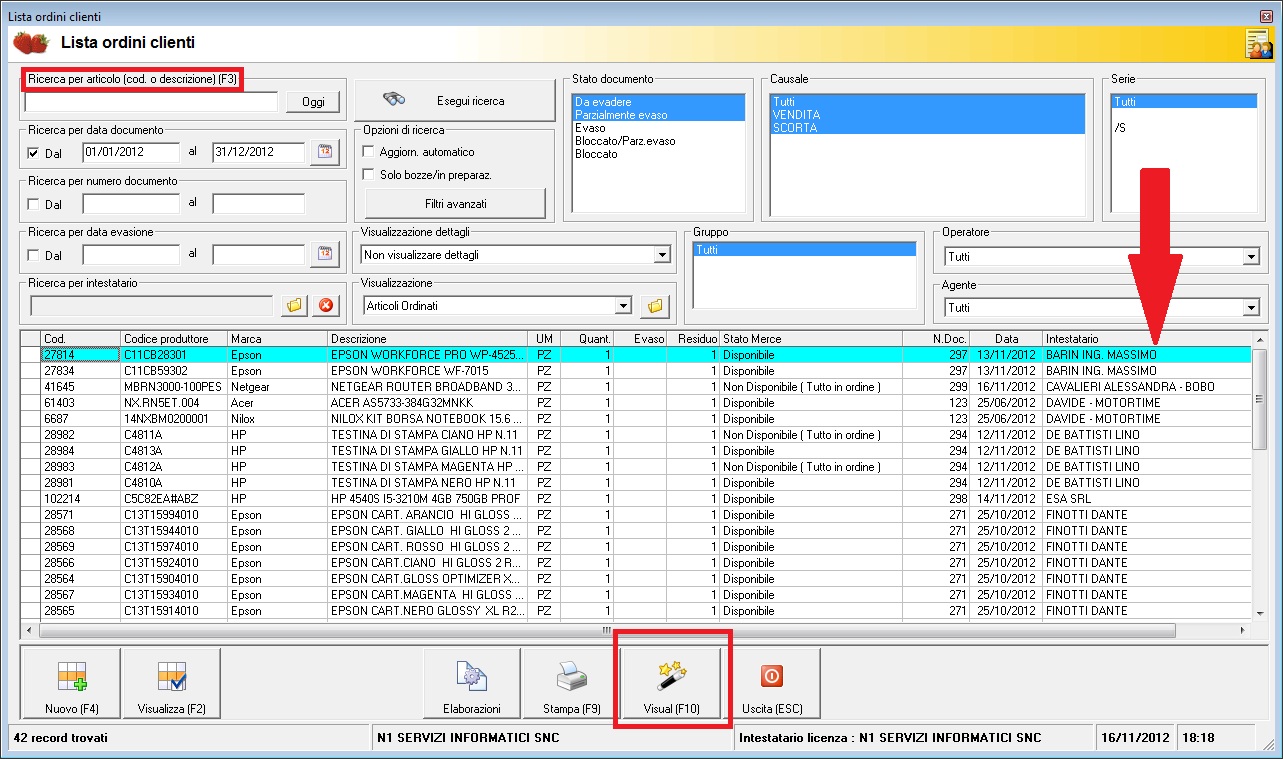This screenshot has height=759, width=1283.
Task: Click the Nuovo (F4) icon button
Action: (70, 684)
